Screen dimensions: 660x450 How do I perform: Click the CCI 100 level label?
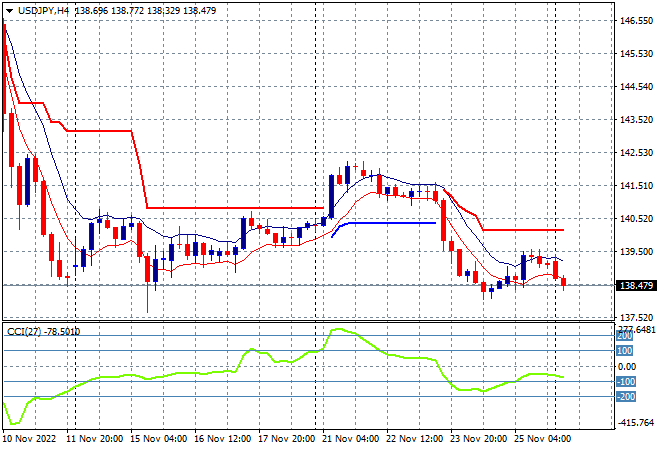click(x=625, y=351)
